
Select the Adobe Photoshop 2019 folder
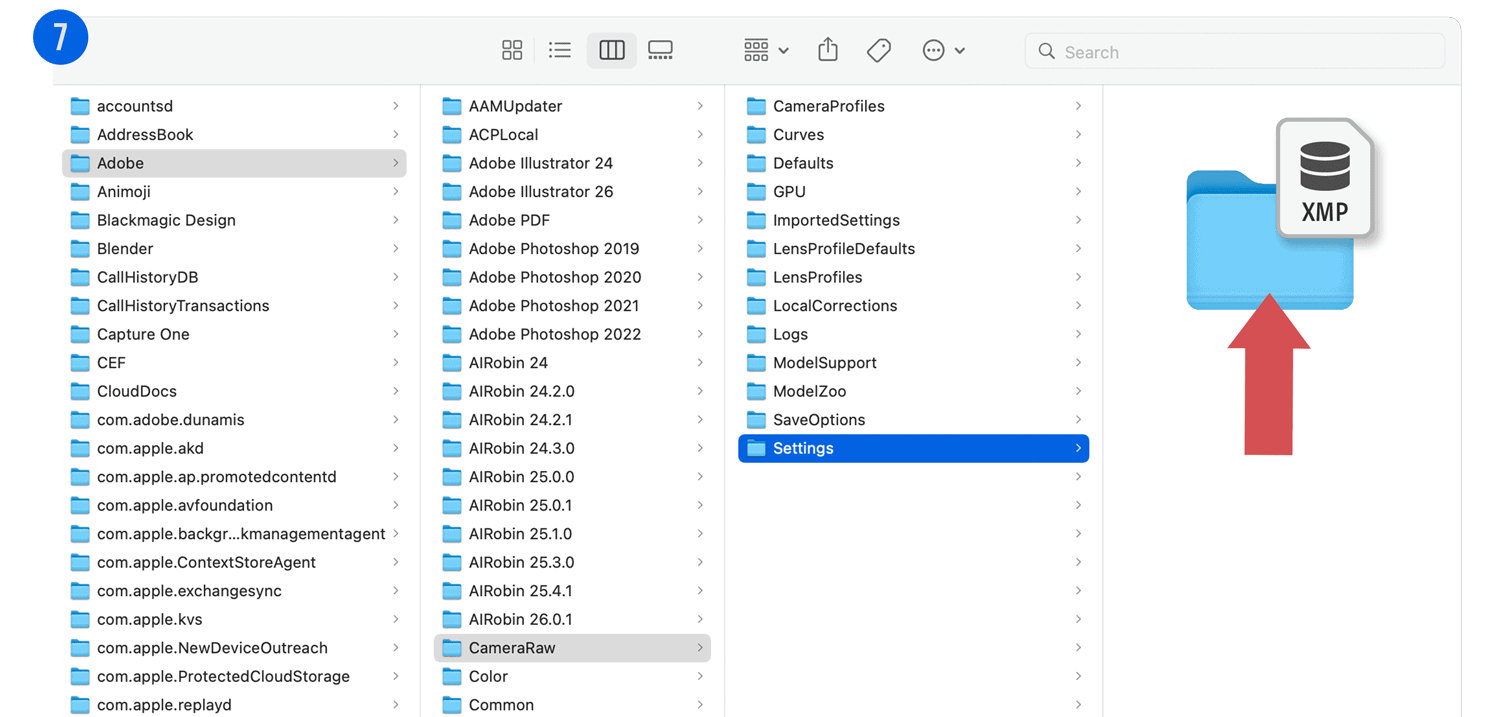[x=572, y=248]
